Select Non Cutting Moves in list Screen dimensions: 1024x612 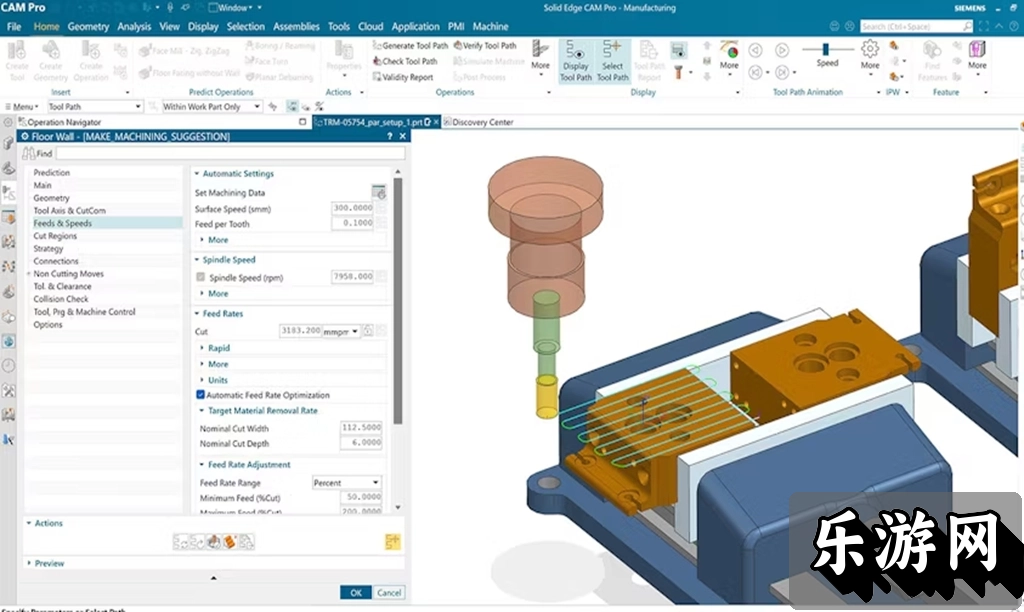point(69,274)
